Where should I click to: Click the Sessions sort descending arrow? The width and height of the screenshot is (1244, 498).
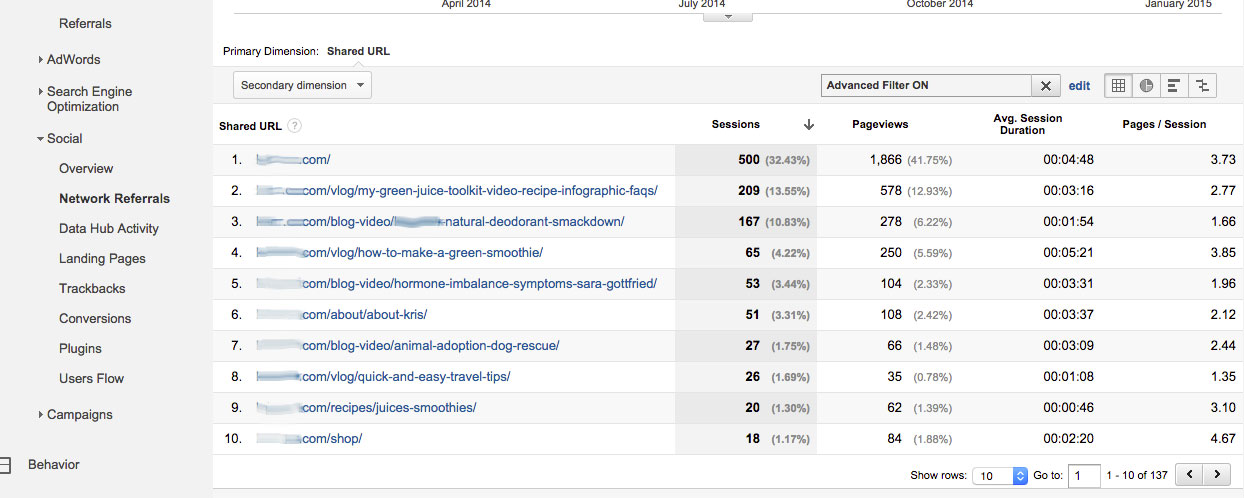pos(808,125)
